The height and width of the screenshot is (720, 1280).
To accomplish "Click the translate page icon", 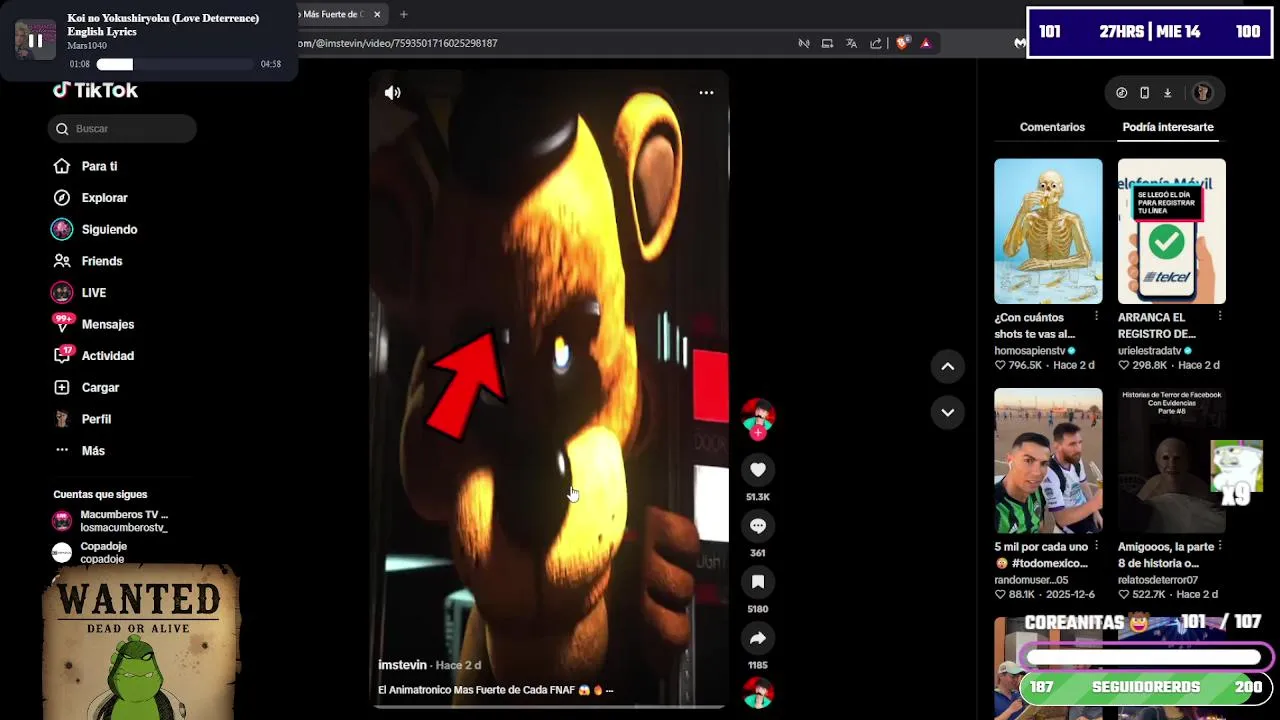I will (x=851, y=43).
